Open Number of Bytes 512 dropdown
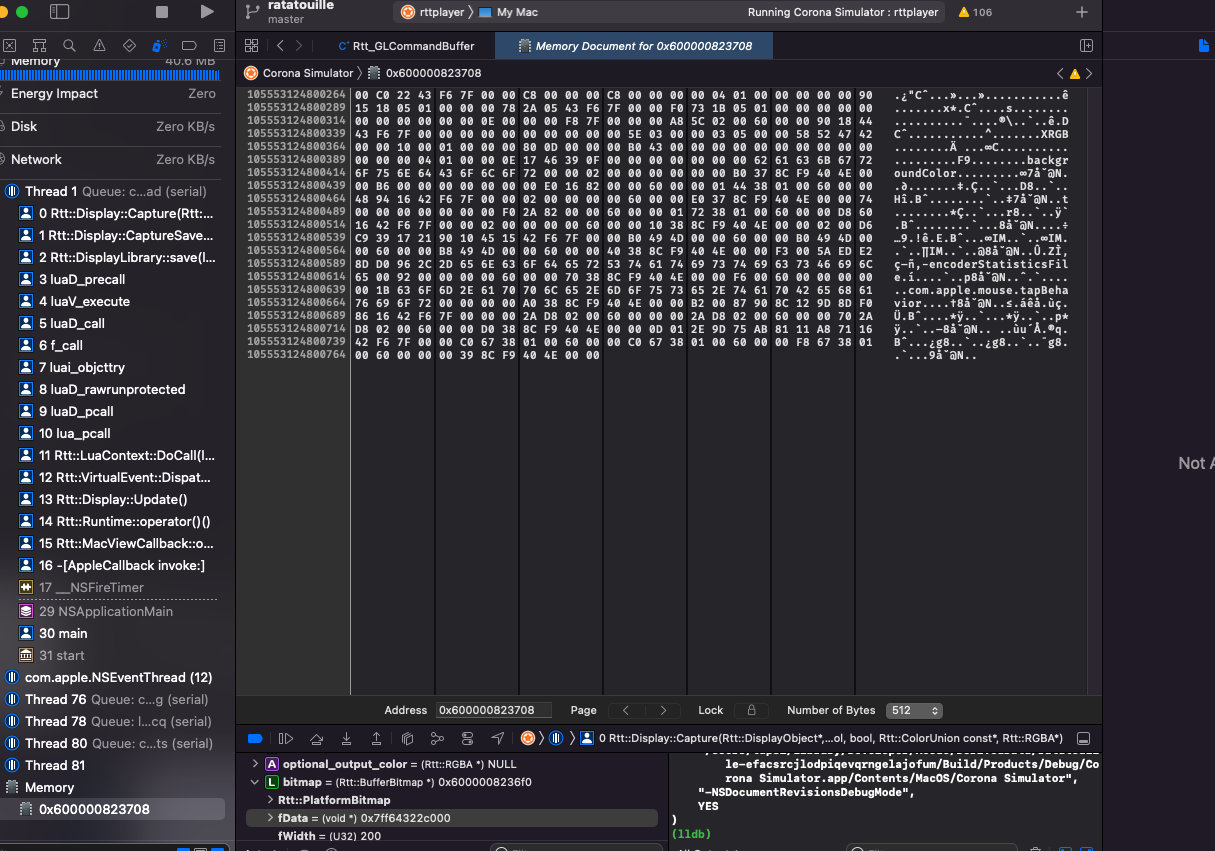Viewport: 1215px width, 851px height. point(914,710)
